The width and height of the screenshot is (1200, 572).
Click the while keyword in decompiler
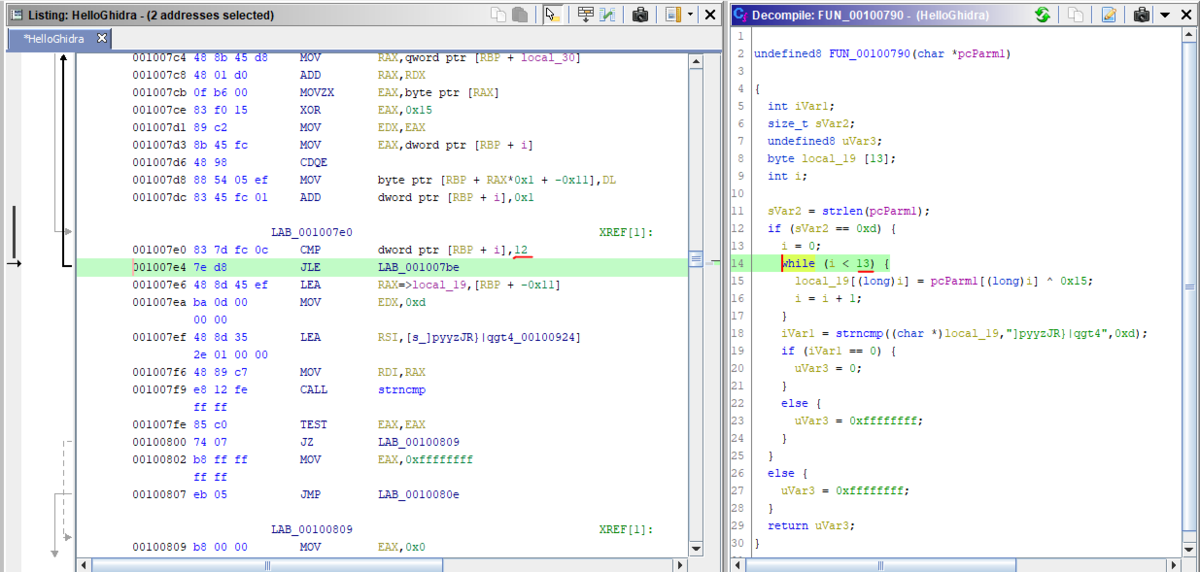[x=799, y=263]
